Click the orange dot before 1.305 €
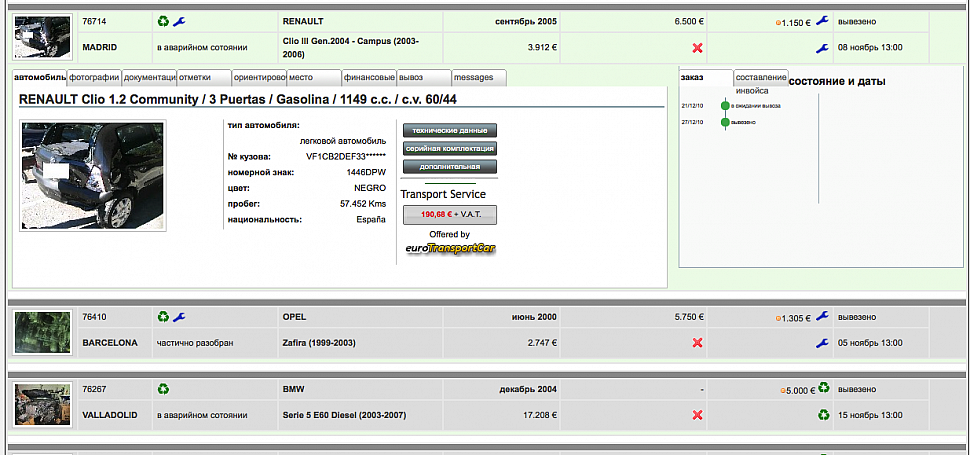Viewport: 970px width, 455px height. tap(778, 318)
